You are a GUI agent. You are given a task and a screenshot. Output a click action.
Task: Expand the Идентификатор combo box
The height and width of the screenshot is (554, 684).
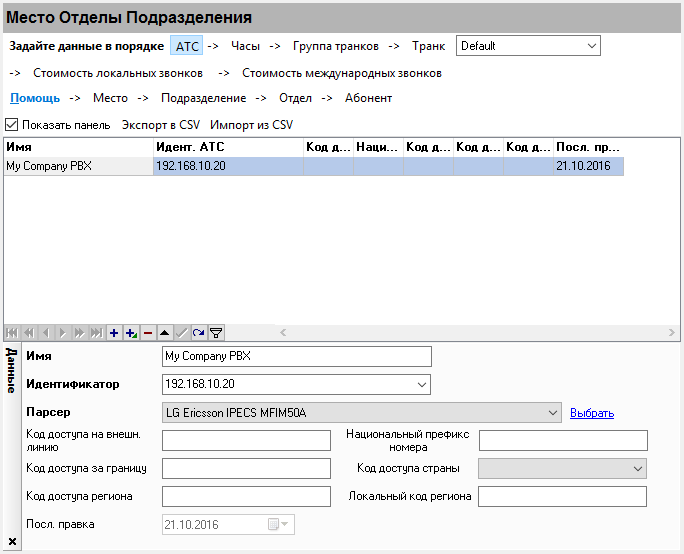click(x=421, y=384)
